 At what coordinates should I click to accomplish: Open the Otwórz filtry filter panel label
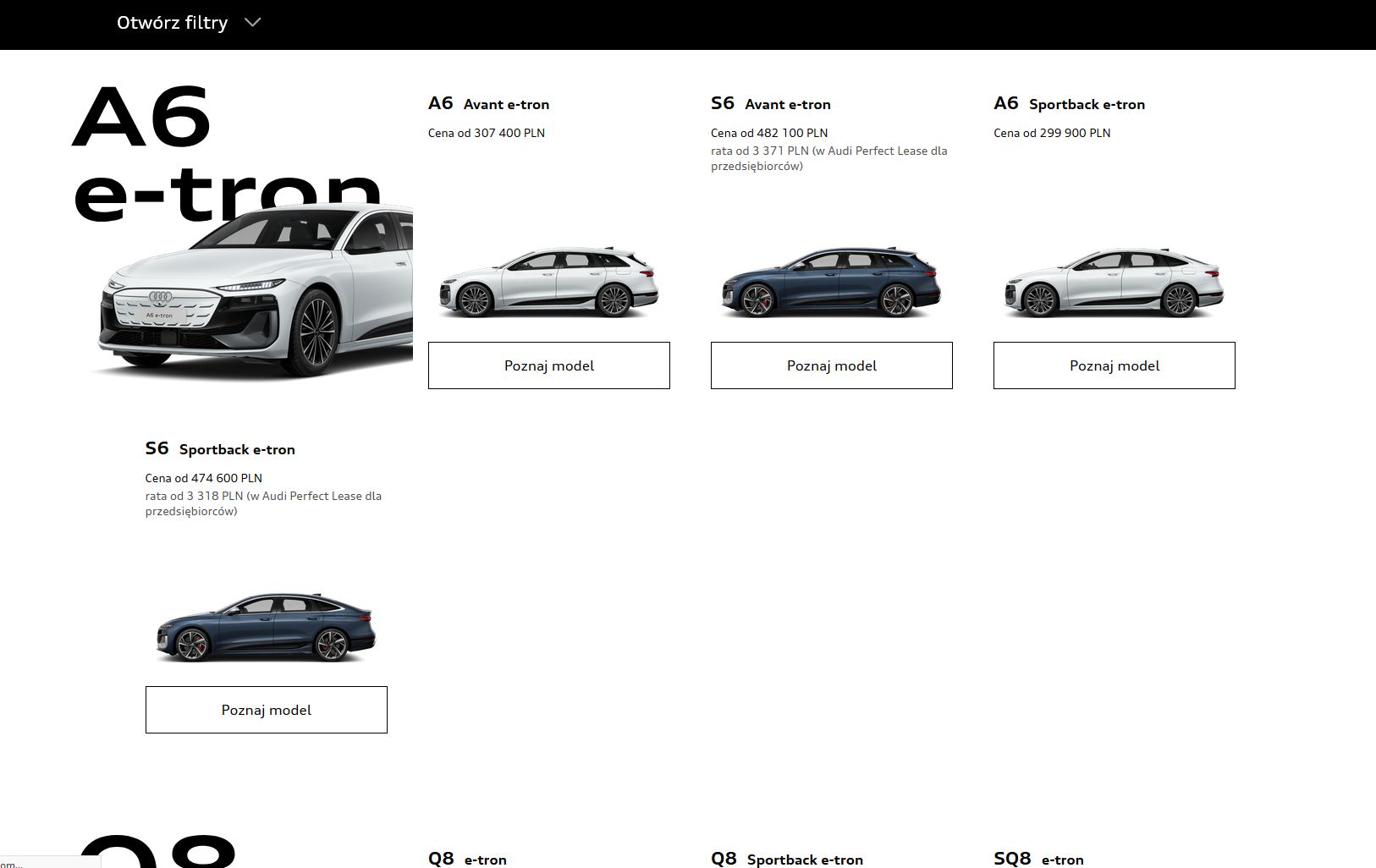click(x=173, y=23)
